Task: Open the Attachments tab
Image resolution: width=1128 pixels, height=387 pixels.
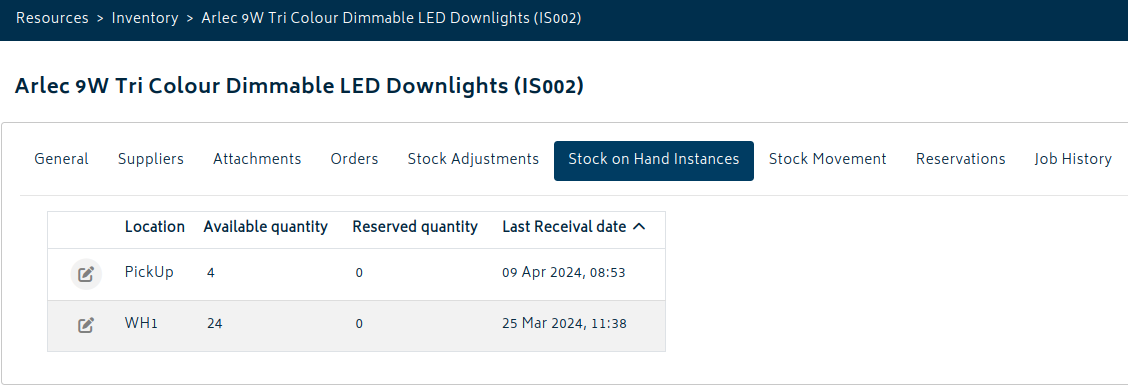Action: click(257, 159)
